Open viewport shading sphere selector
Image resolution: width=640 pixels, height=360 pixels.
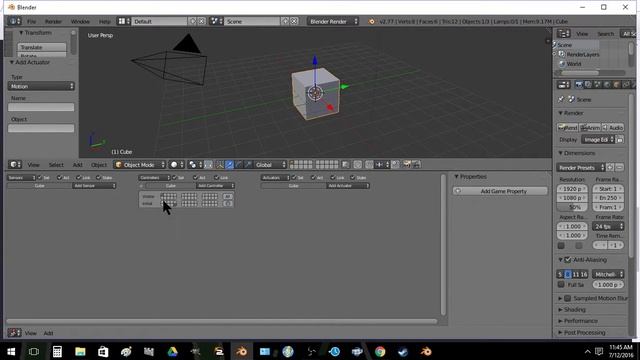coord(177,164)
